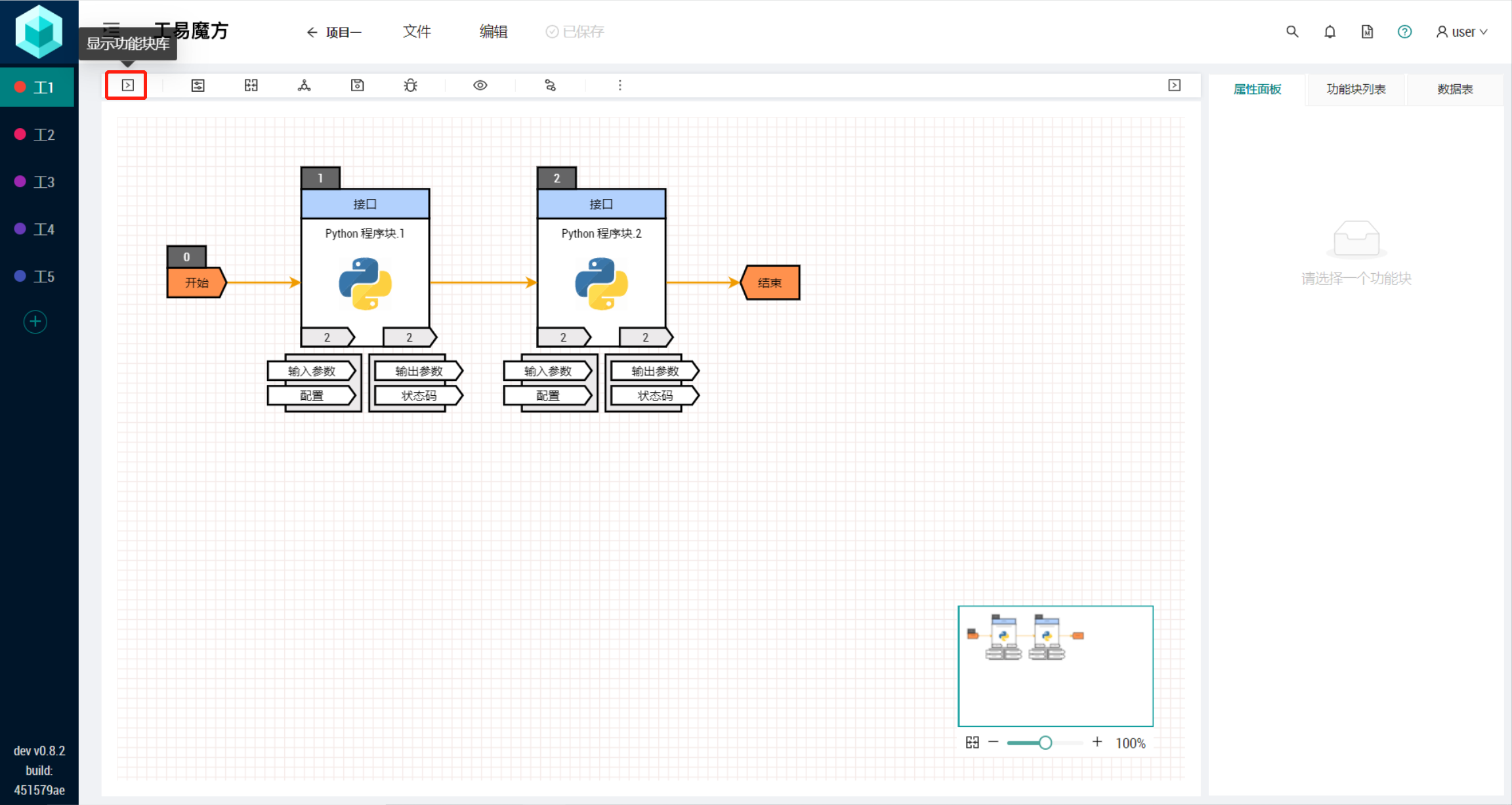Screen dimensions: 1512x805
Task: Add a new workspace with plus button
Action: pos(35,322)
